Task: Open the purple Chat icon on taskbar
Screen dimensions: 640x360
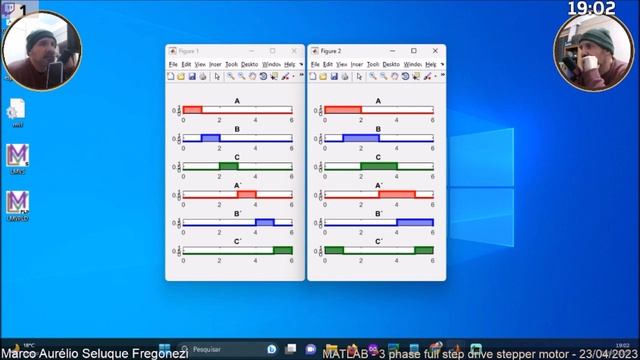Action: click(x=311, y=349)
